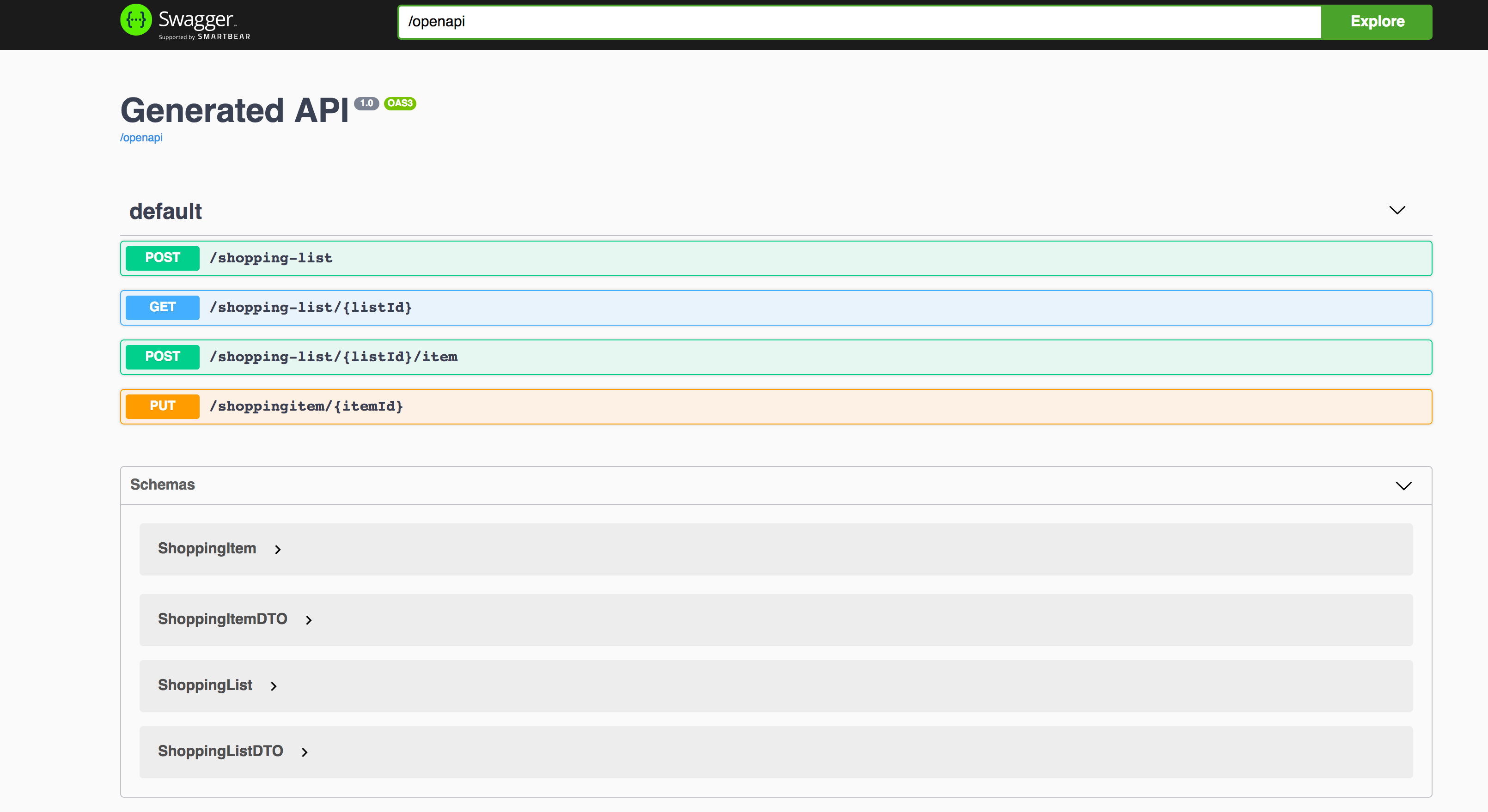Click the default tag heading
The height and width of the screenshot is (812, 1488).
point(165,212)
